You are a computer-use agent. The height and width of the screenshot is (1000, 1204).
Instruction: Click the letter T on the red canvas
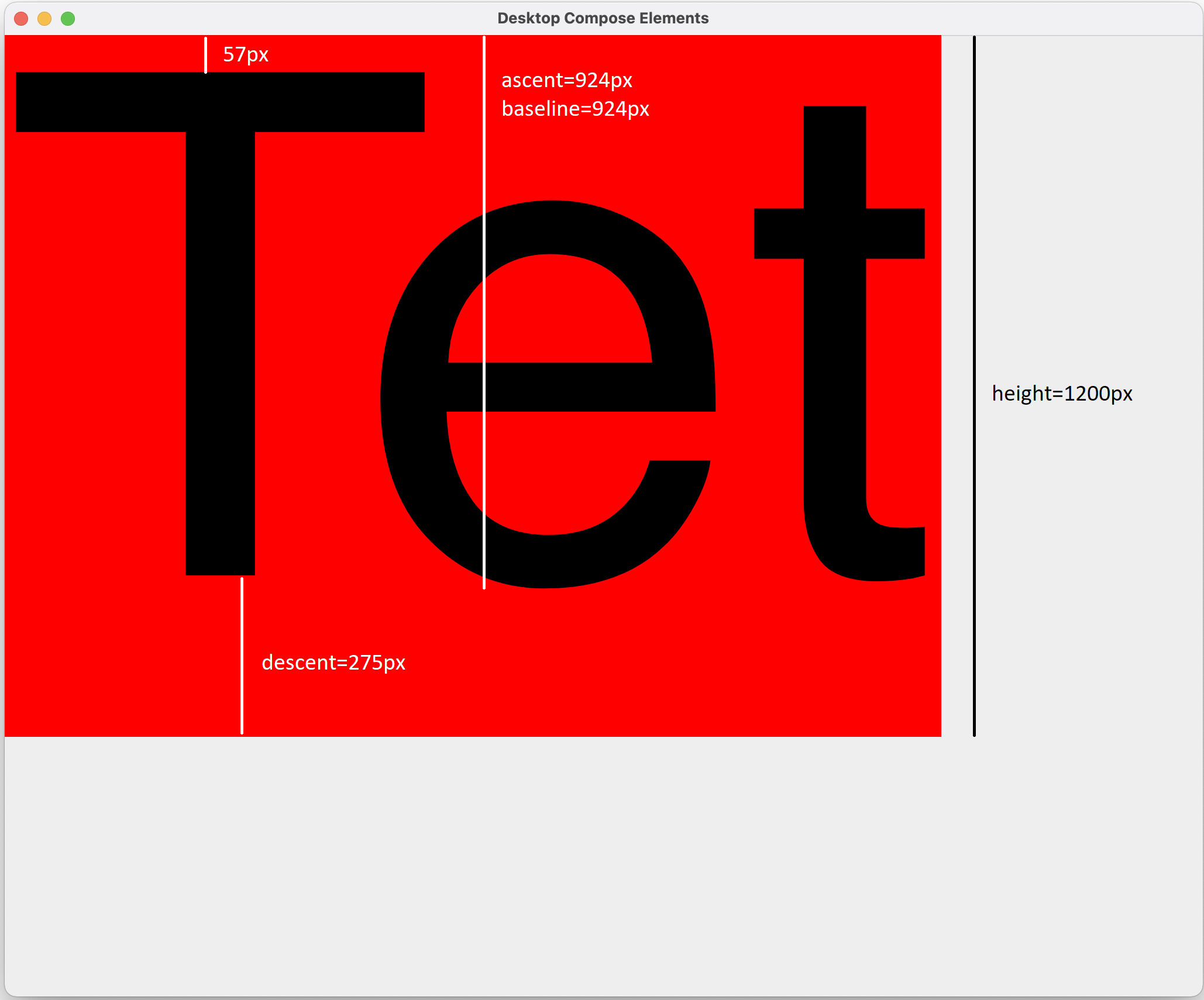[219, 351]
